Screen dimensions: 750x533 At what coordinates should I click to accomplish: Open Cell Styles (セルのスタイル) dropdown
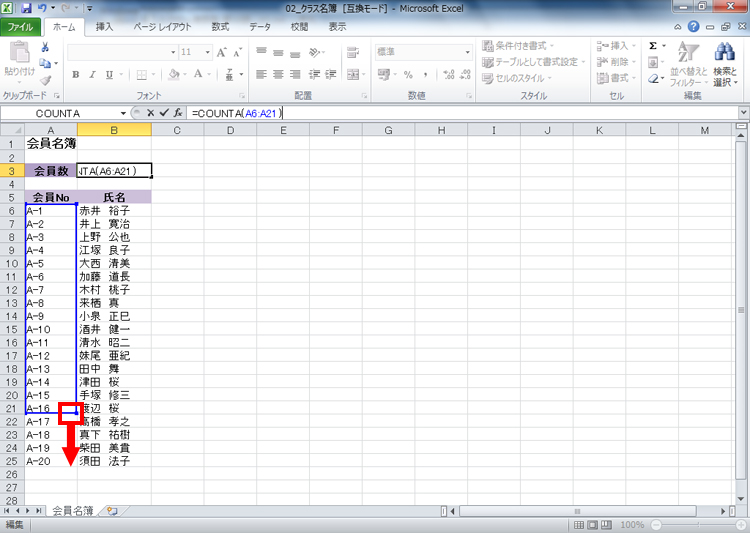point(517,78)
